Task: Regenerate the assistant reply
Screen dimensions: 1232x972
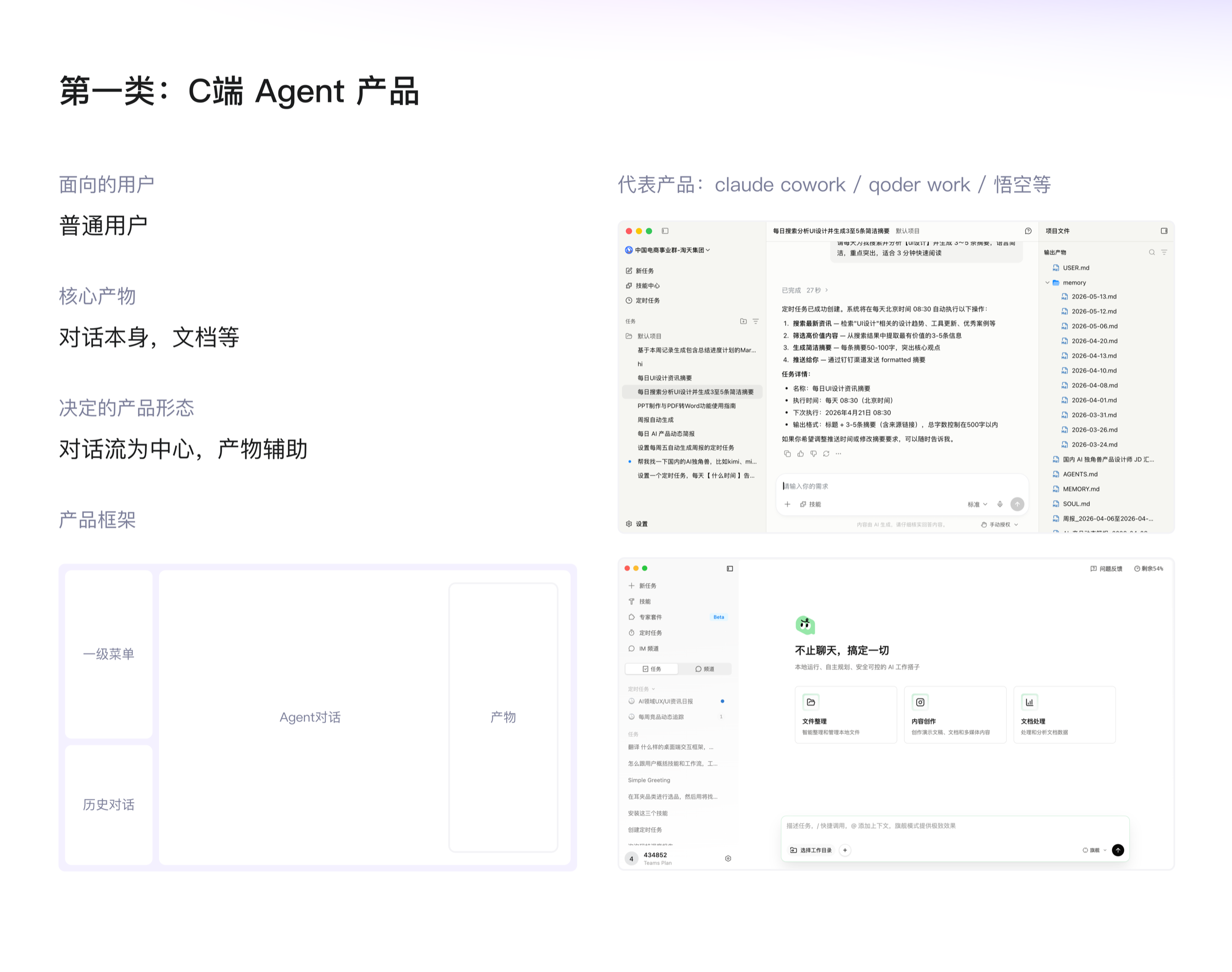Action: [826, 454]
